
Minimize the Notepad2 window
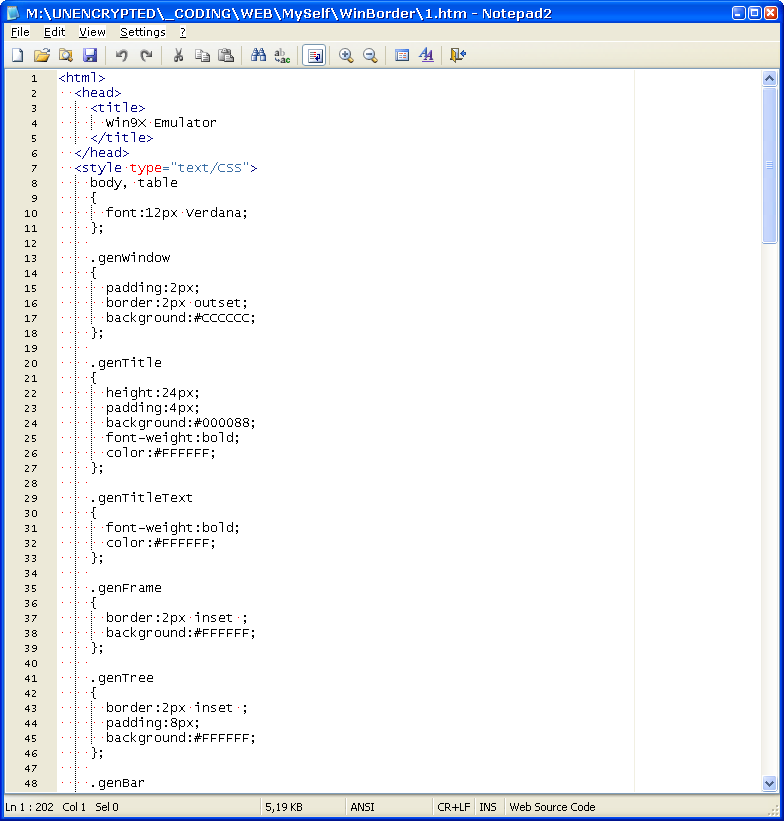(x=738, y=13)
